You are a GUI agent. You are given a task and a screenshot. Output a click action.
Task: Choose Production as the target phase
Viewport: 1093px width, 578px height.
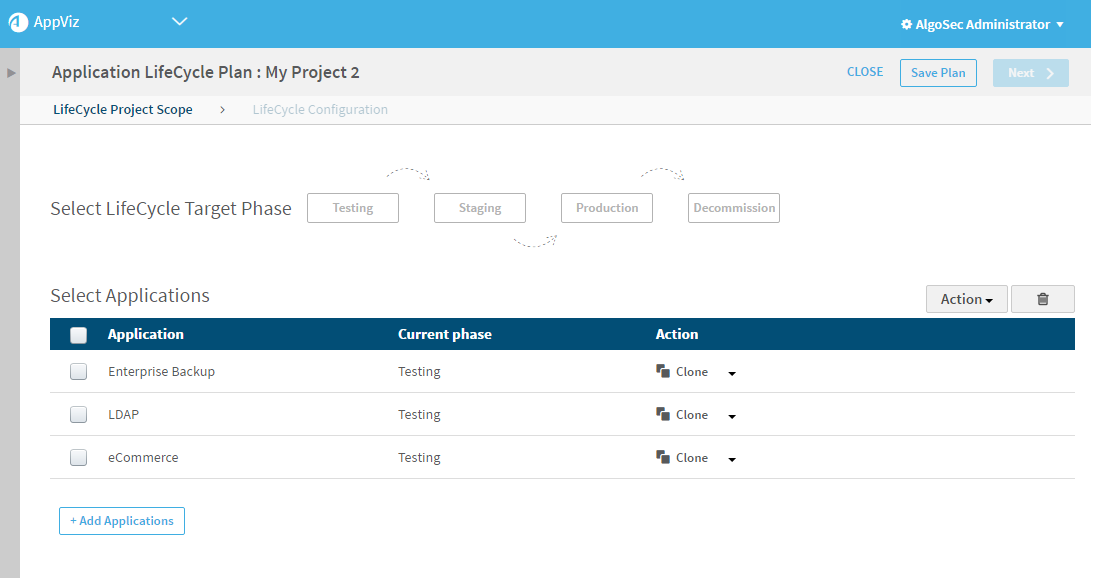(607, 208)
